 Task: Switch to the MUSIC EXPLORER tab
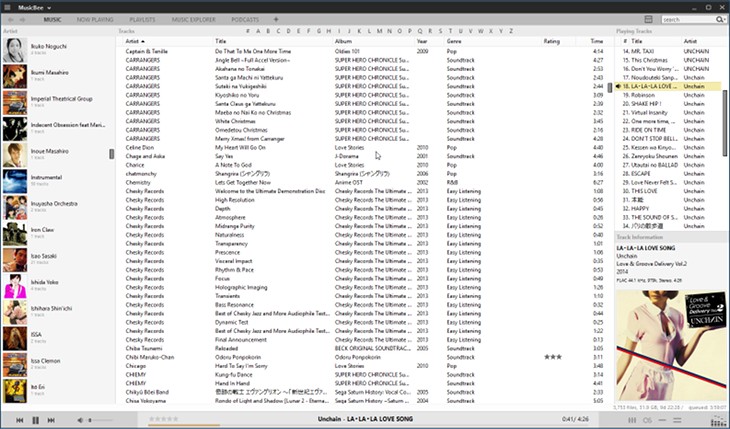click(193, 20)
